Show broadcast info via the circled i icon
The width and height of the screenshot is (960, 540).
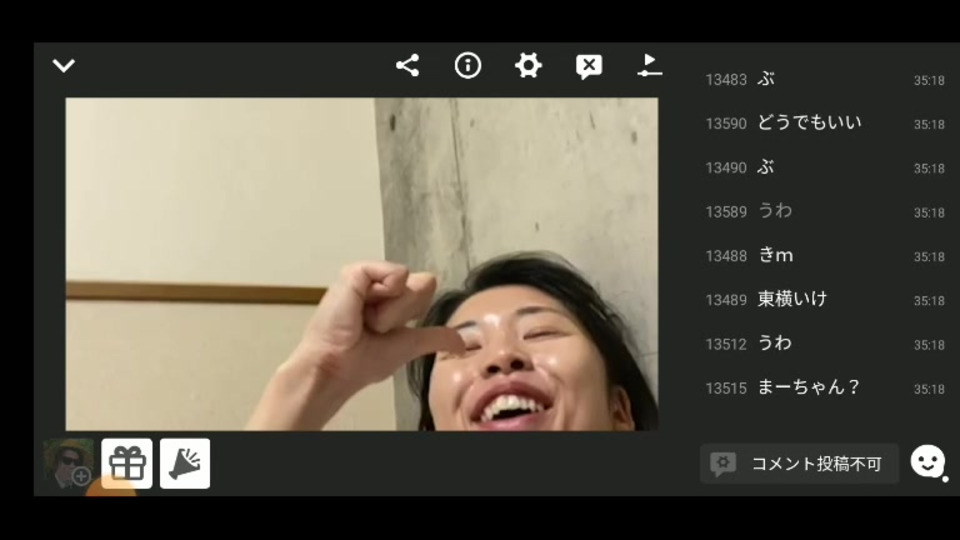(468, 66)
